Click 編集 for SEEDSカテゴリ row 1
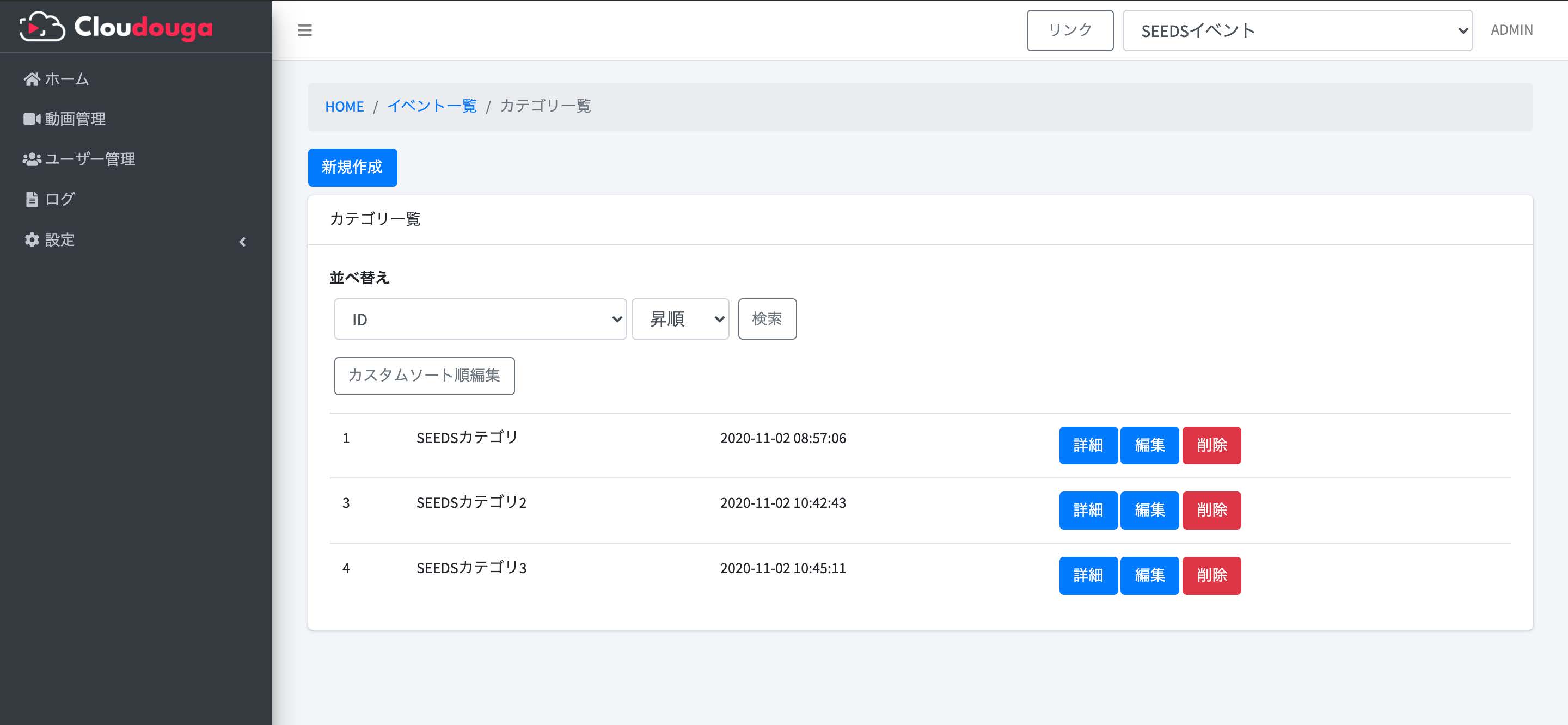The height and width of the screenshot is (725, 1568). [1149, 446]
